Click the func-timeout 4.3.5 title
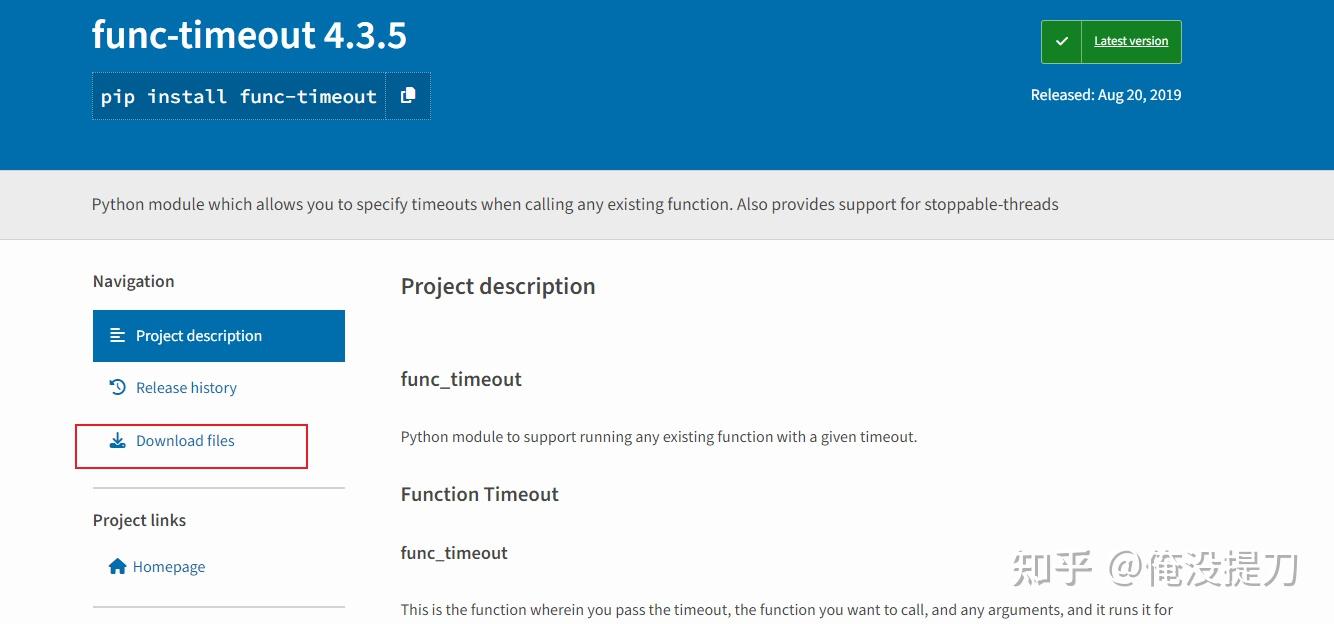The width and height of the screenshot is (1334, 624). click(249, 34)
